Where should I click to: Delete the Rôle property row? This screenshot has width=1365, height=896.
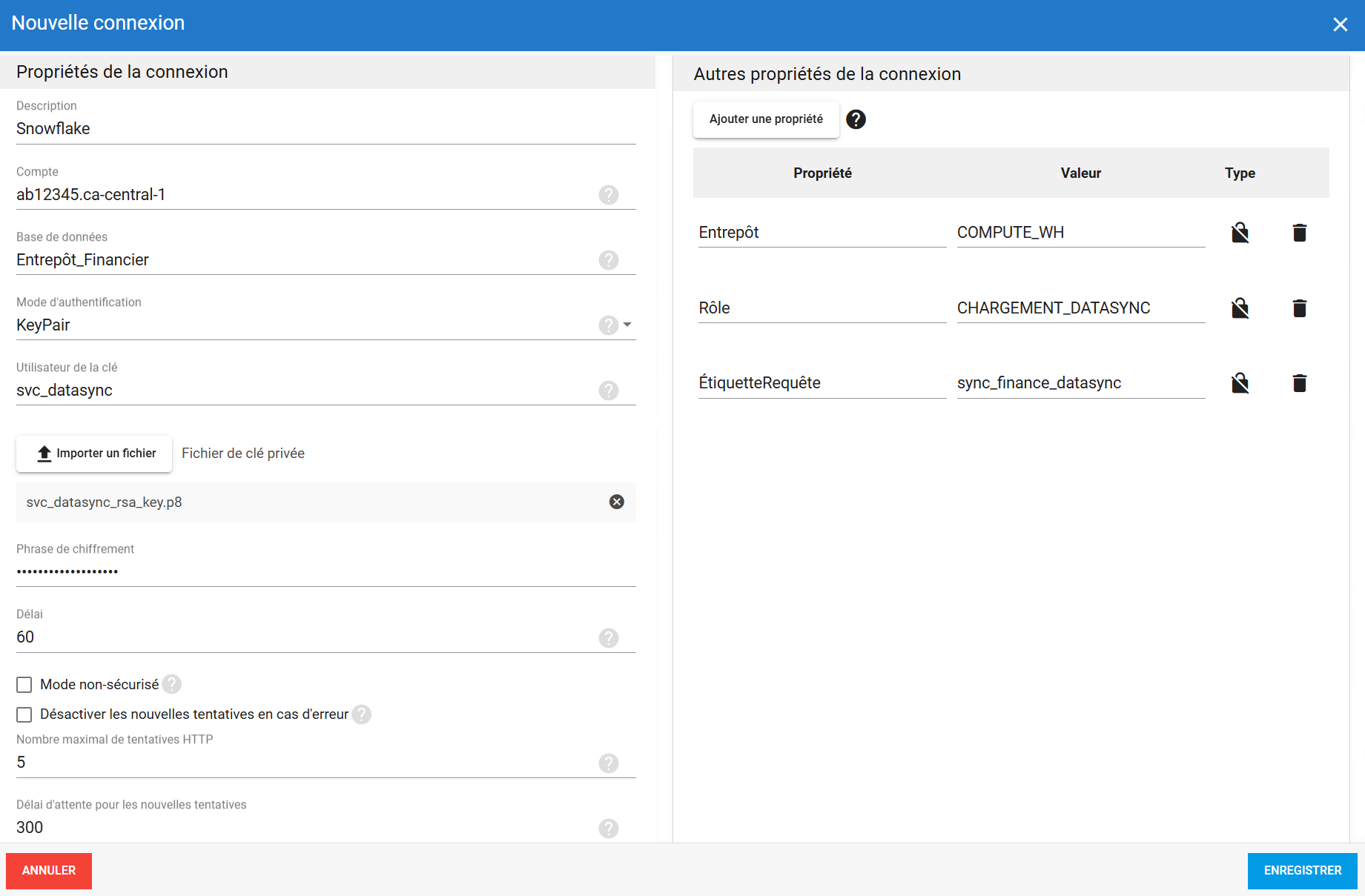pyautogui.click(x=1300, y=308)
